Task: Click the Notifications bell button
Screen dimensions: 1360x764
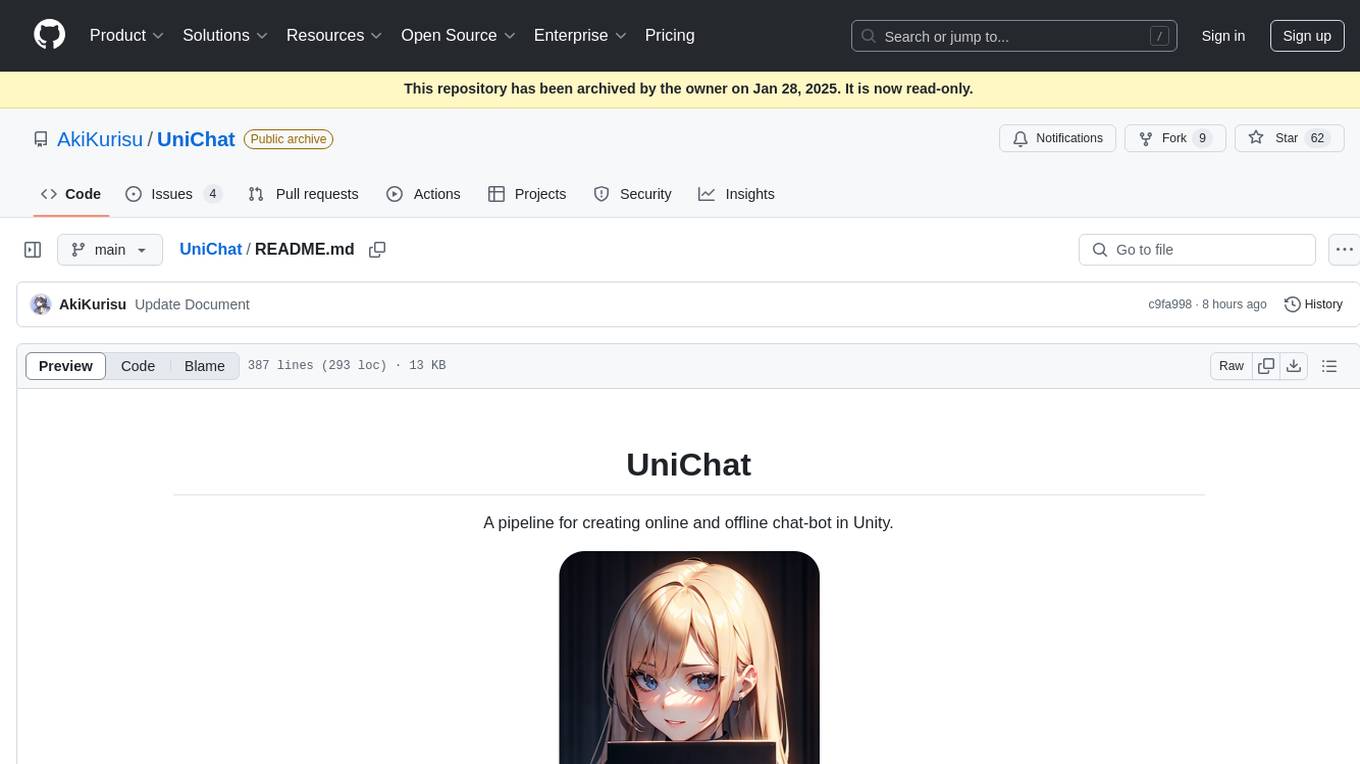Action: (x=1058, y=138)
